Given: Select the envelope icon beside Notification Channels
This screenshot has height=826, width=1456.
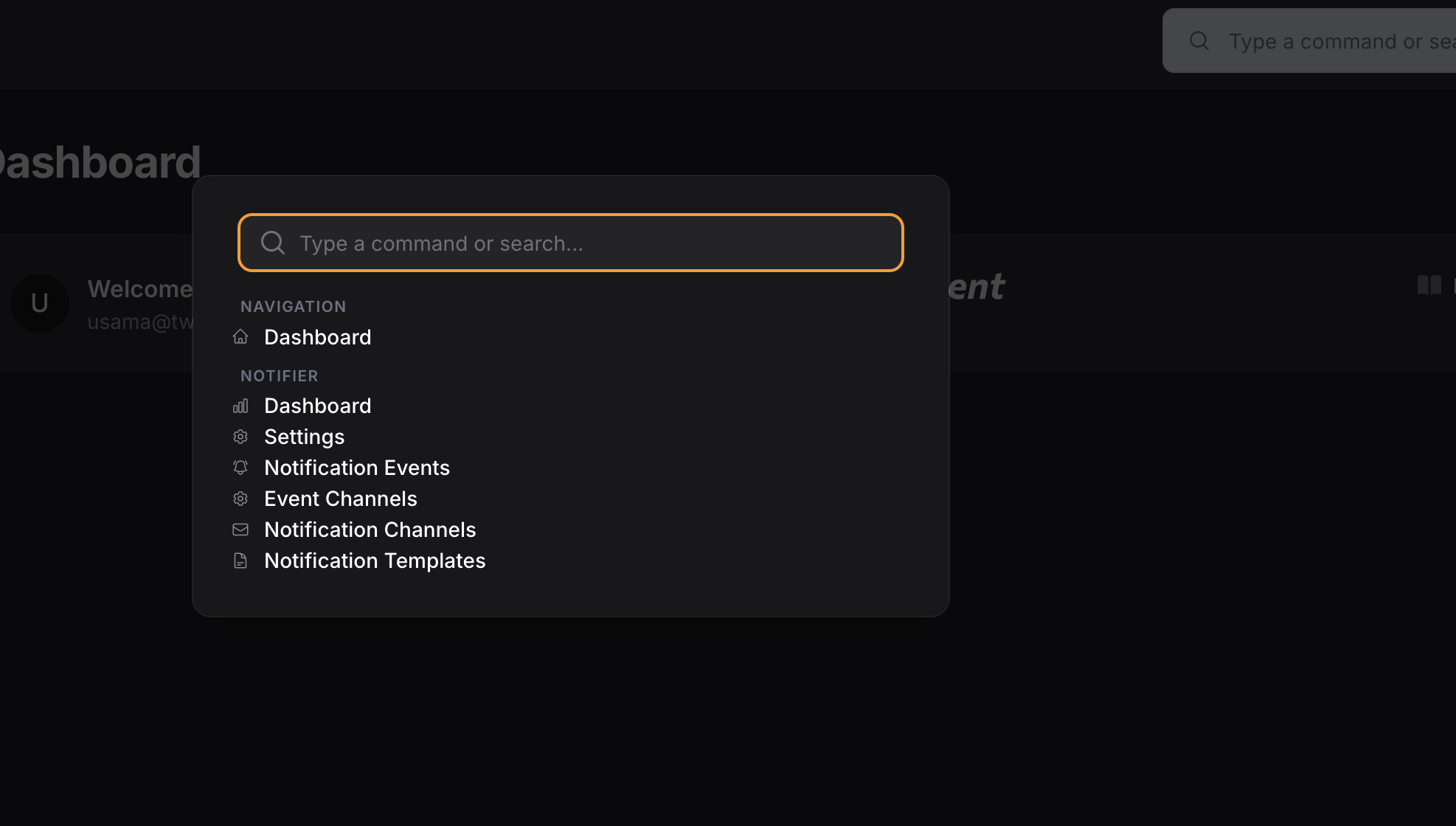Looking at the screenshot, I should pyautogui.click(x=240, y=529).
